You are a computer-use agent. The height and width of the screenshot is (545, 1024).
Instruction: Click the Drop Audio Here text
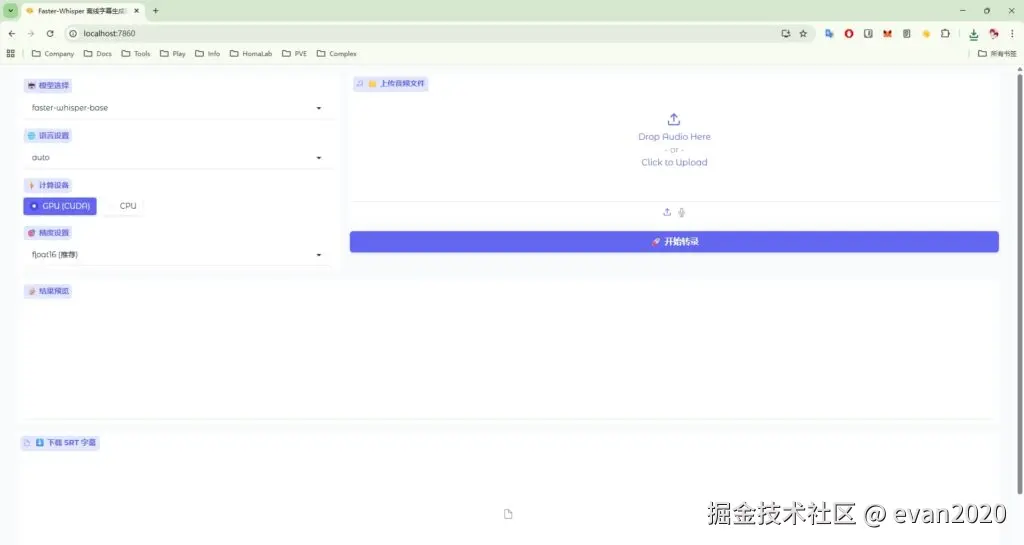(x=674, y=136)
